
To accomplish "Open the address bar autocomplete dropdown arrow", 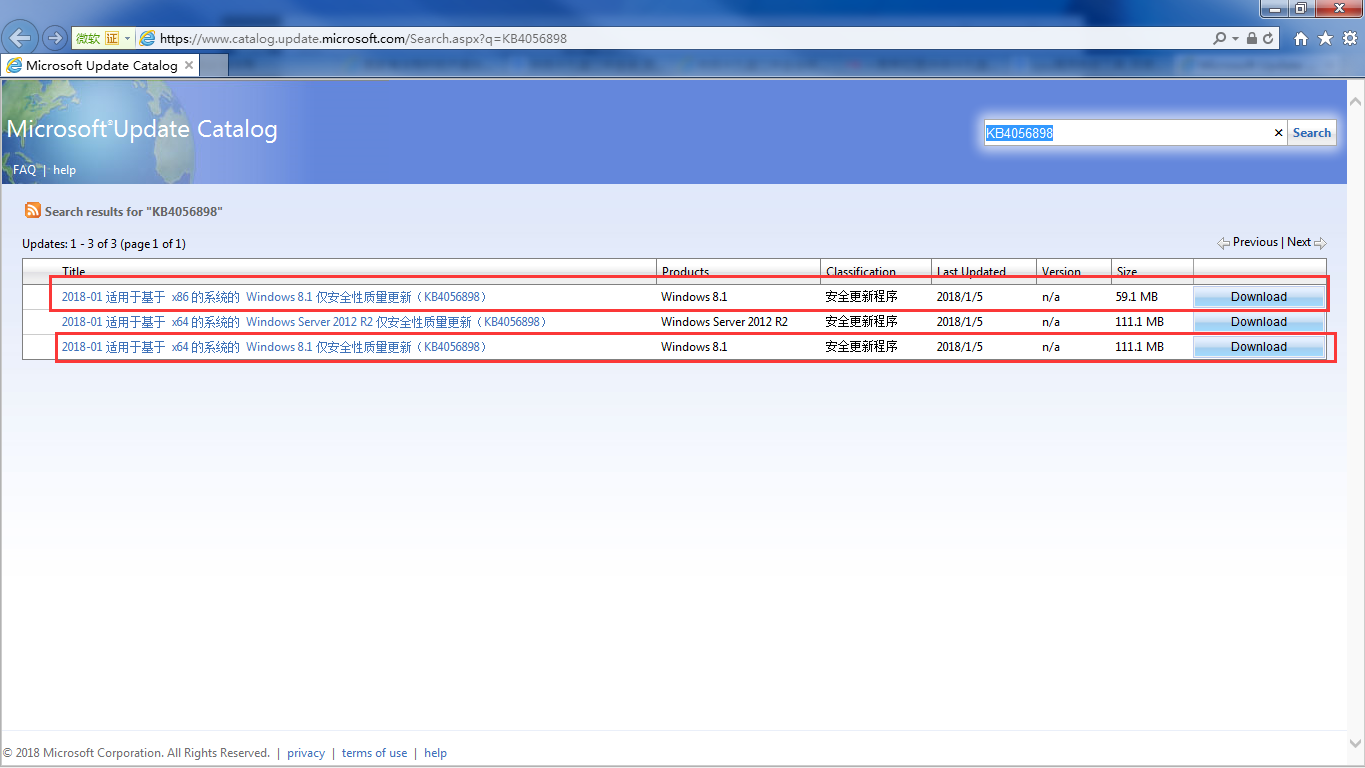I will pyautogui.click(x=1236, y=38).
